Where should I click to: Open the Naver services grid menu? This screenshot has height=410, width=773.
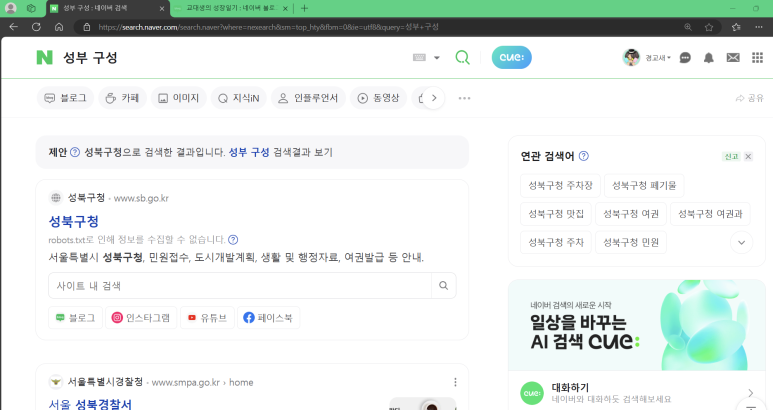point(757,58)
